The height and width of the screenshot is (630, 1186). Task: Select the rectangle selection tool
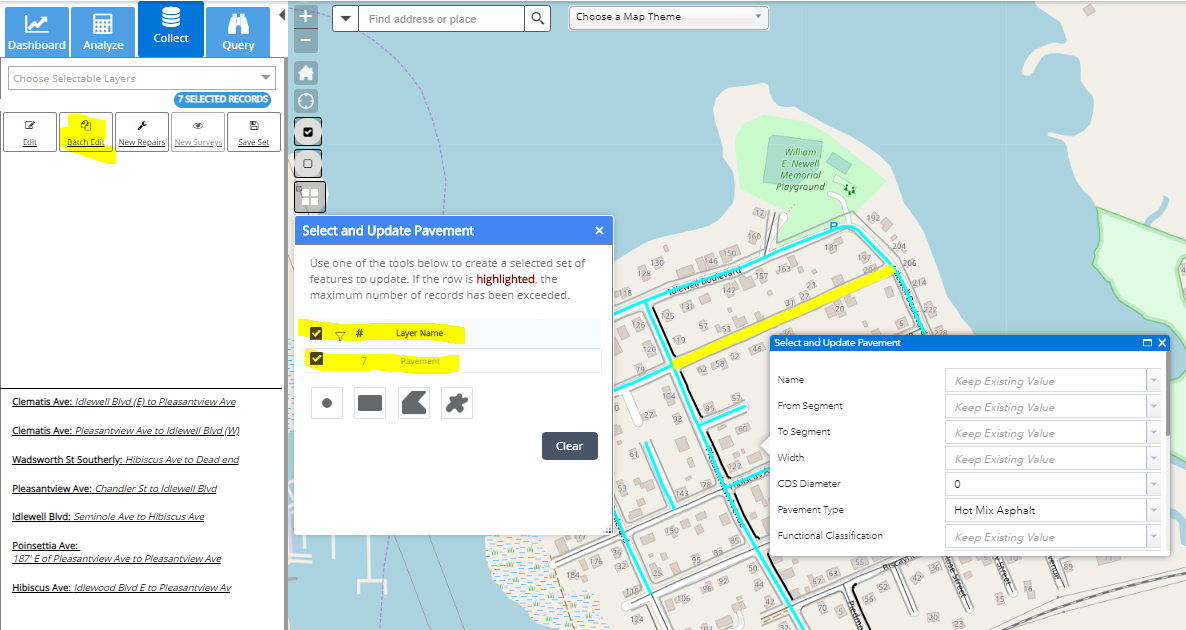point(370,403)
